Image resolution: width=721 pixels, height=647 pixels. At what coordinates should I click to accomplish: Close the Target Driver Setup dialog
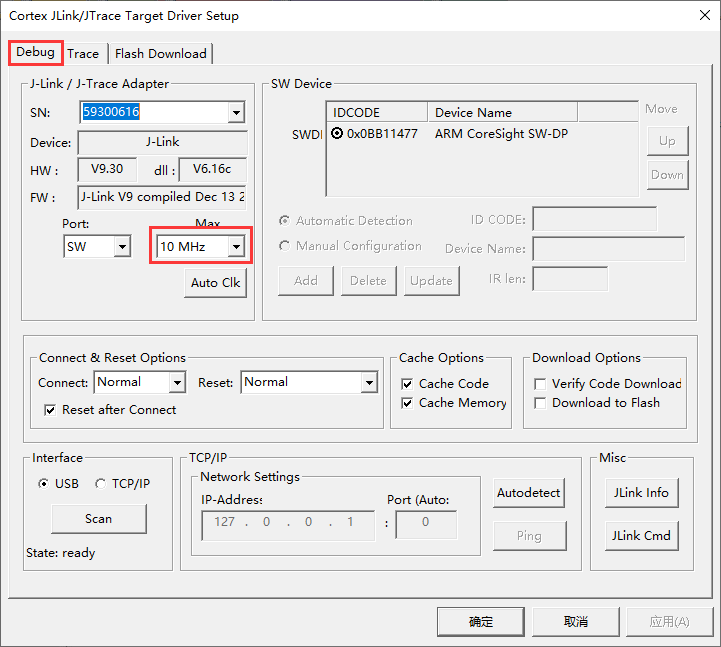[704, 15]
